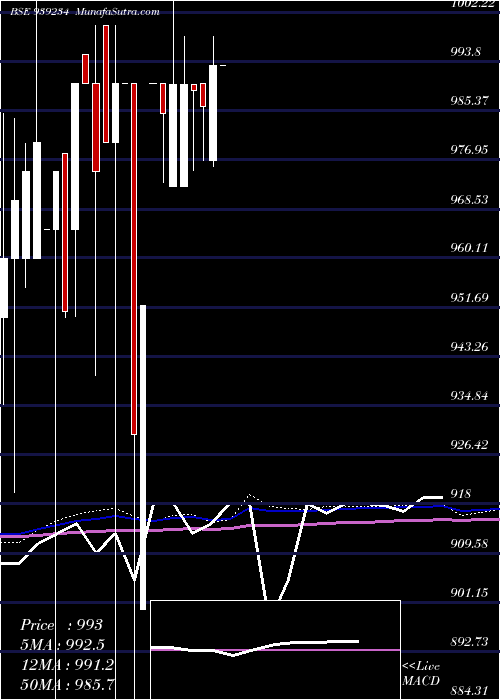Viewport: 500px width, 700px height.
Task: Click the long red candlestick falling to 930
Action: pos(133,258)
